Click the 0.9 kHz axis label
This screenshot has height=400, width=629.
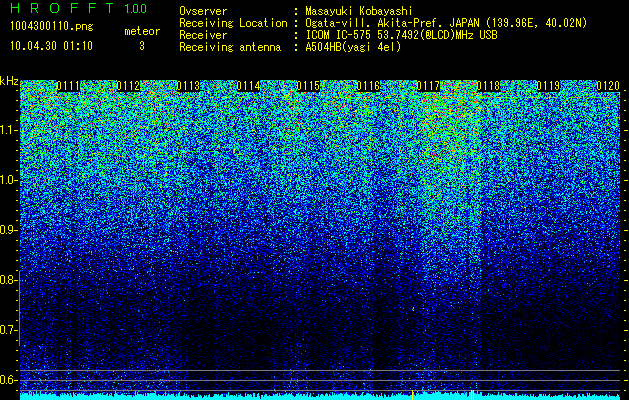click(x=8, y=230)
